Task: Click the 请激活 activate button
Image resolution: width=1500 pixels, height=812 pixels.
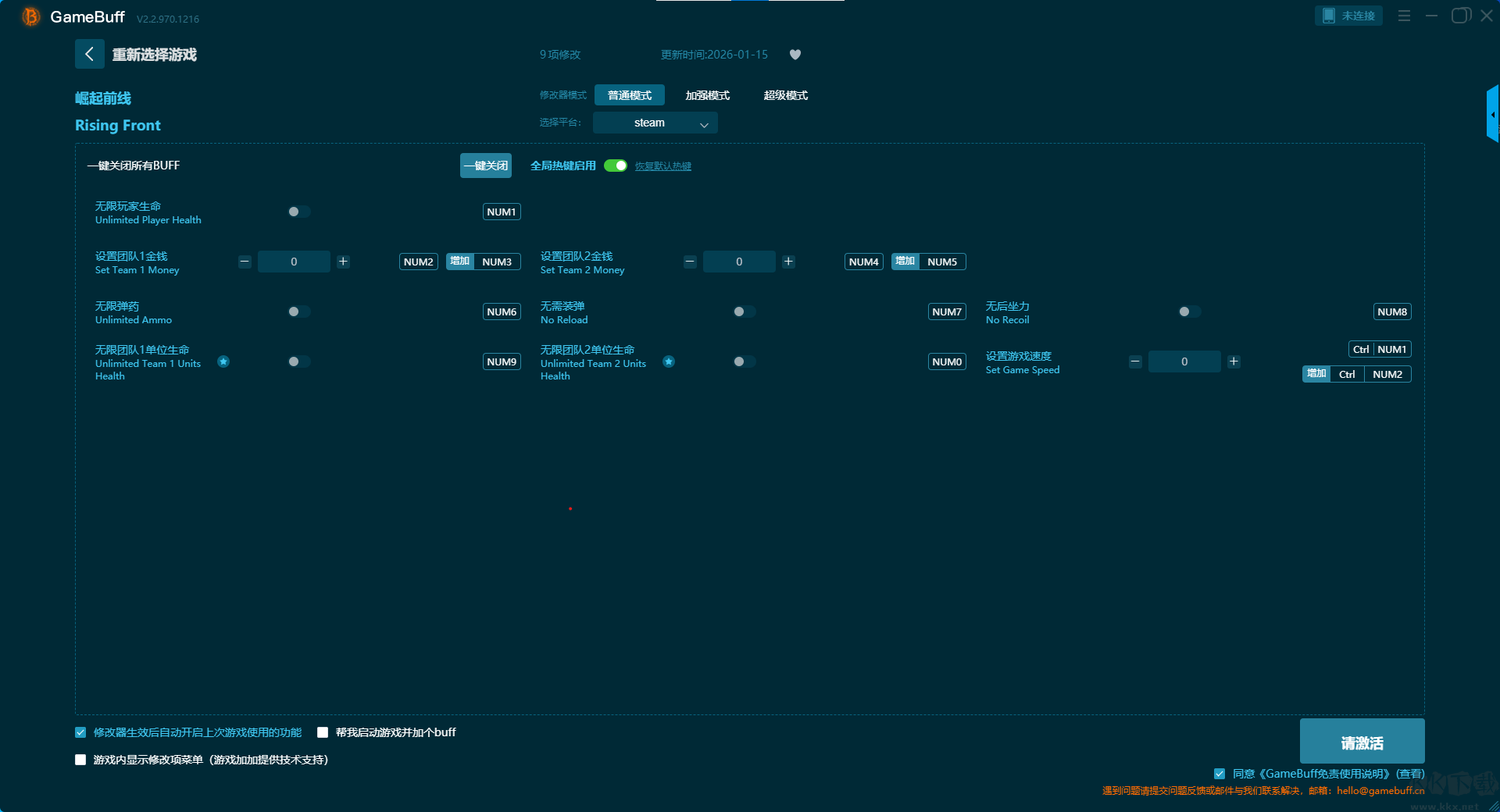Action: click(1362, 742)
